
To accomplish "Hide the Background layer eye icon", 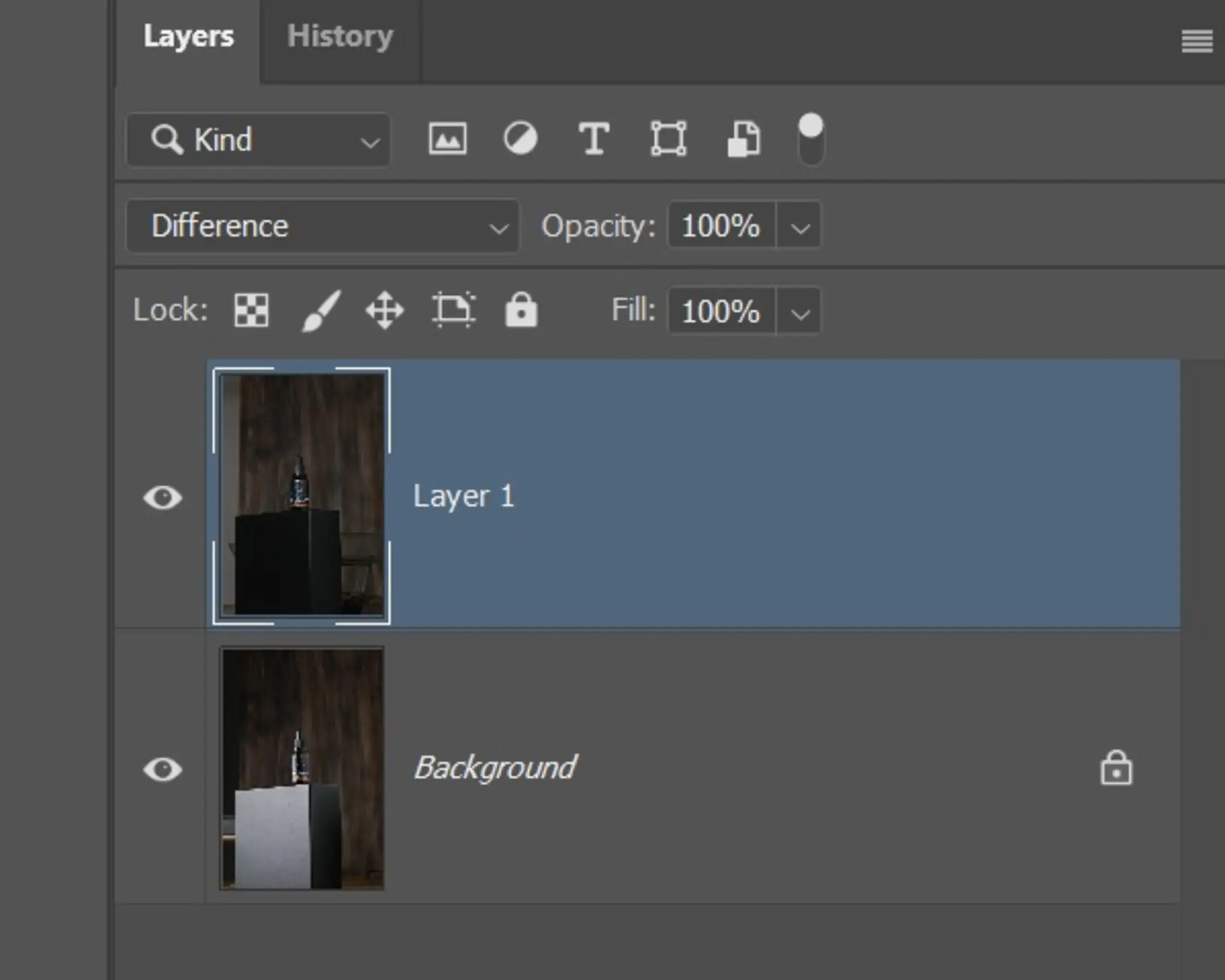I will point(163,769).
